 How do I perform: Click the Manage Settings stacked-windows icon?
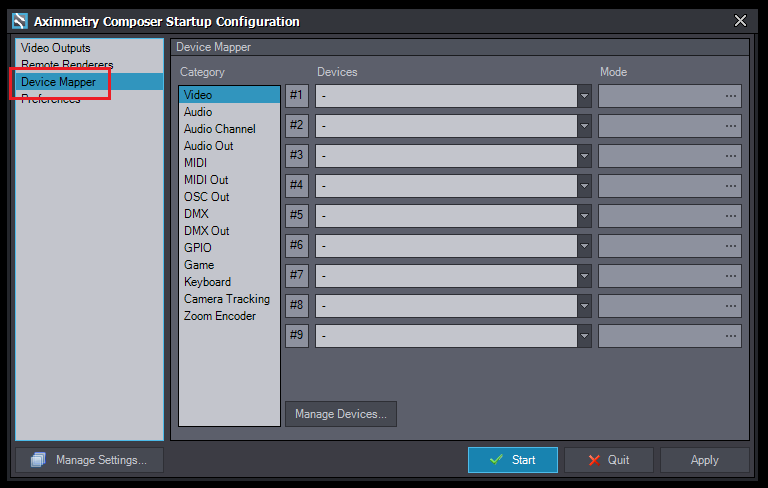(x=38, y=460)
